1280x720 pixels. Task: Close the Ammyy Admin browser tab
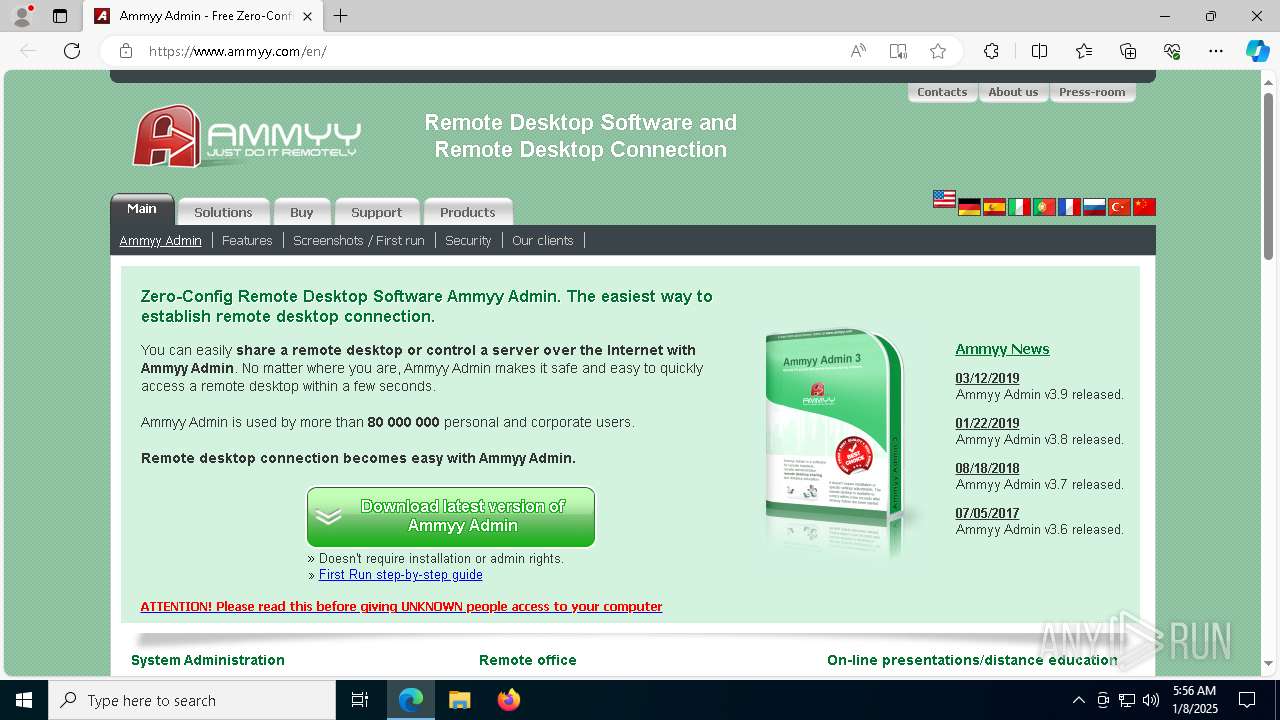click(307, 16)
